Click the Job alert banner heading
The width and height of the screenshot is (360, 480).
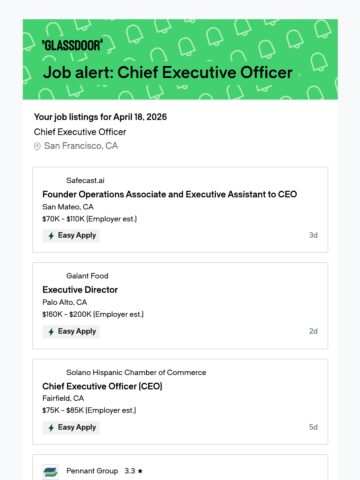tap(168, 73)
